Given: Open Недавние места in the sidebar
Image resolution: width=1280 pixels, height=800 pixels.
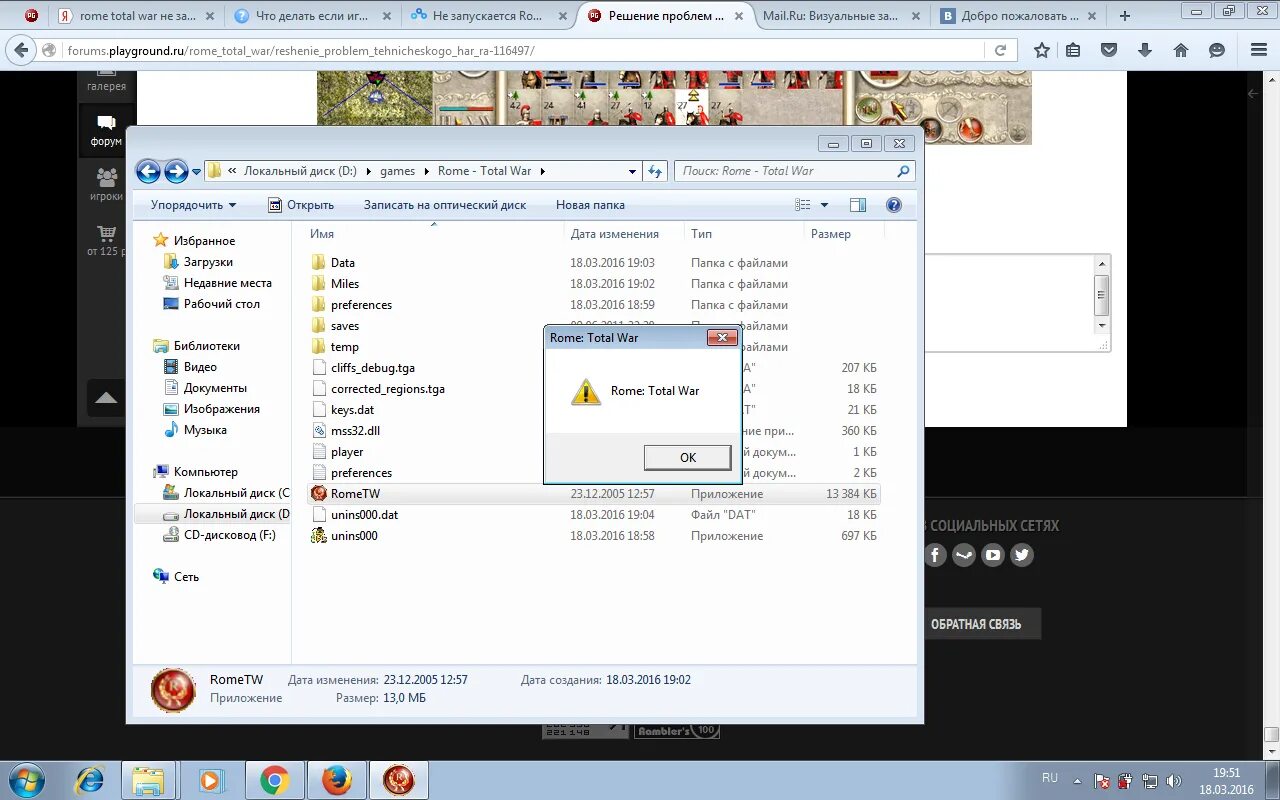Looking at the screenshot, I should (228, 283).
